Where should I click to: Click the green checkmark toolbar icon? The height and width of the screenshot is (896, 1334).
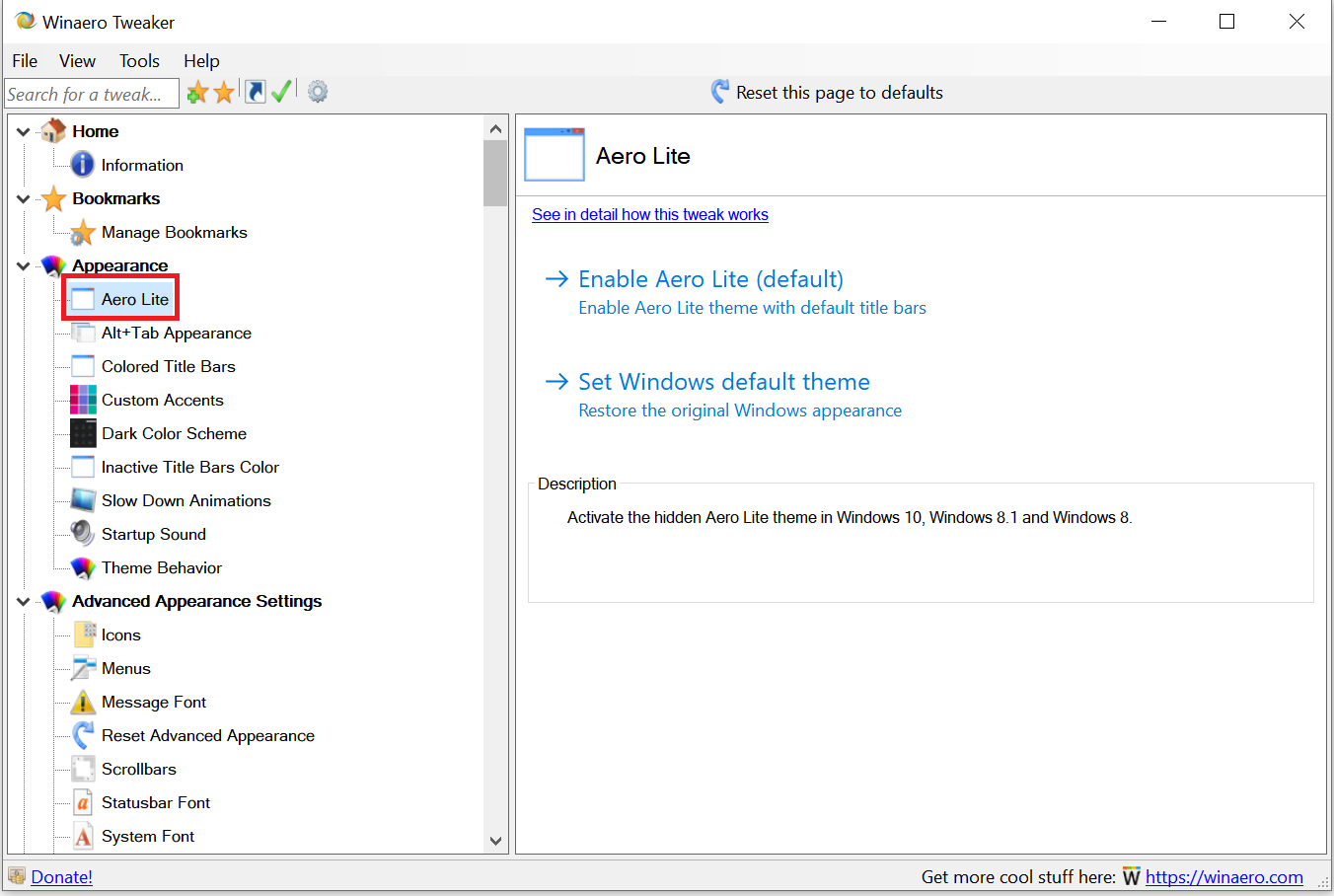point(281,92)
